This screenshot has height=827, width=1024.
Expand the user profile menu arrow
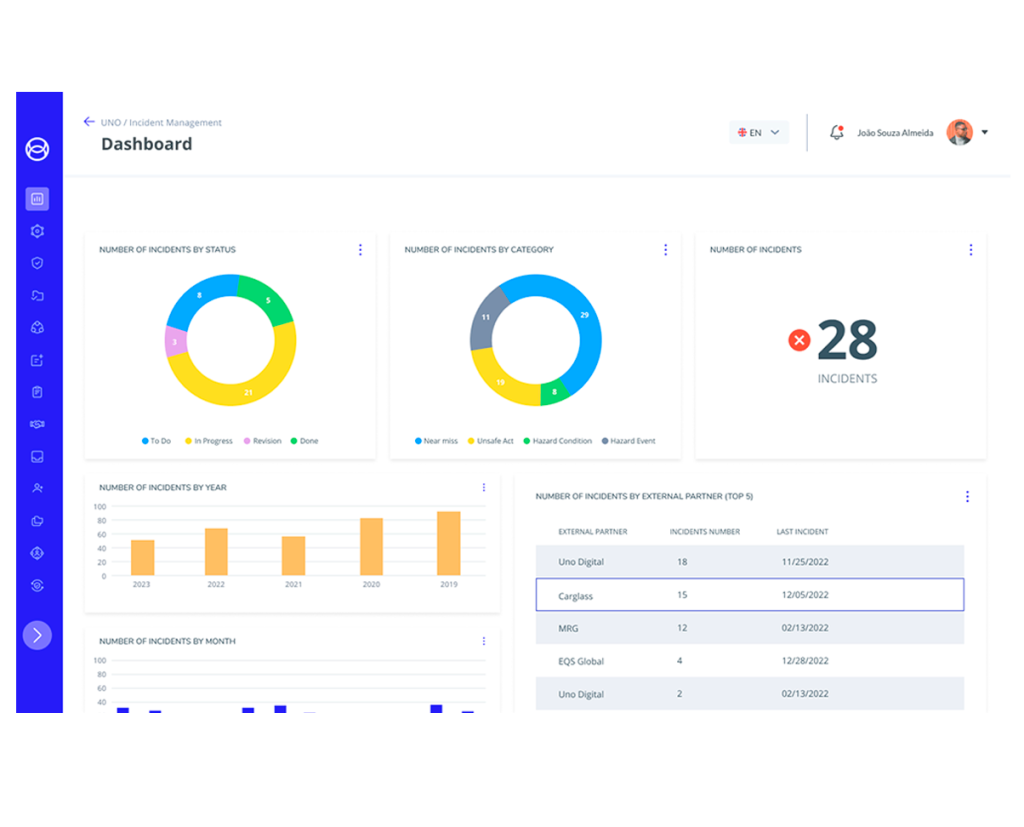[x=984, y=132]
